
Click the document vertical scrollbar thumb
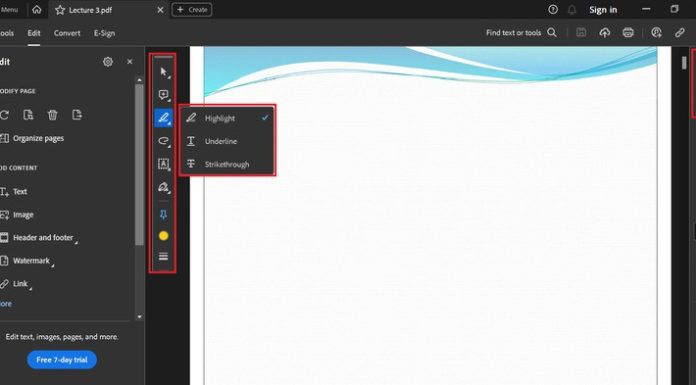(684, 63)
